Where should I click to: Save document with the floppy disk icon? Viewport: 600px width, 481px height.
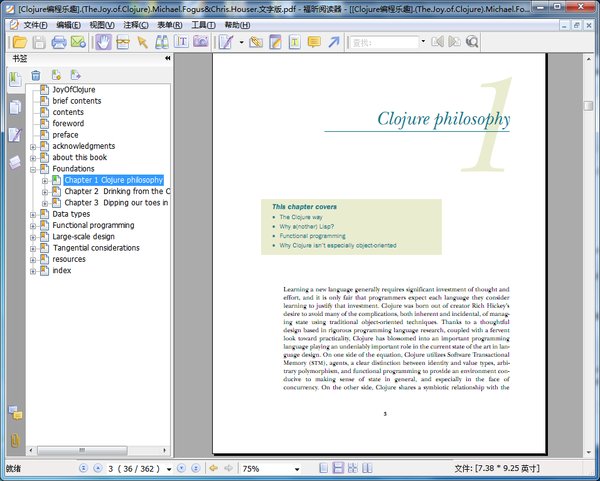point(39,42)
